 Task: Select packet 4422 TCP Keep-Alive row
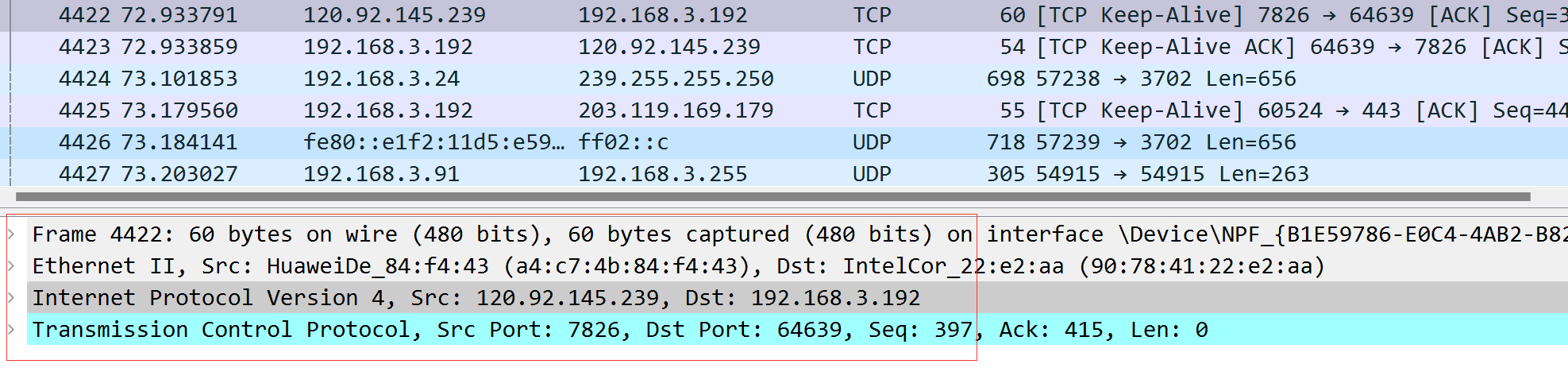(x=784, y=15)
